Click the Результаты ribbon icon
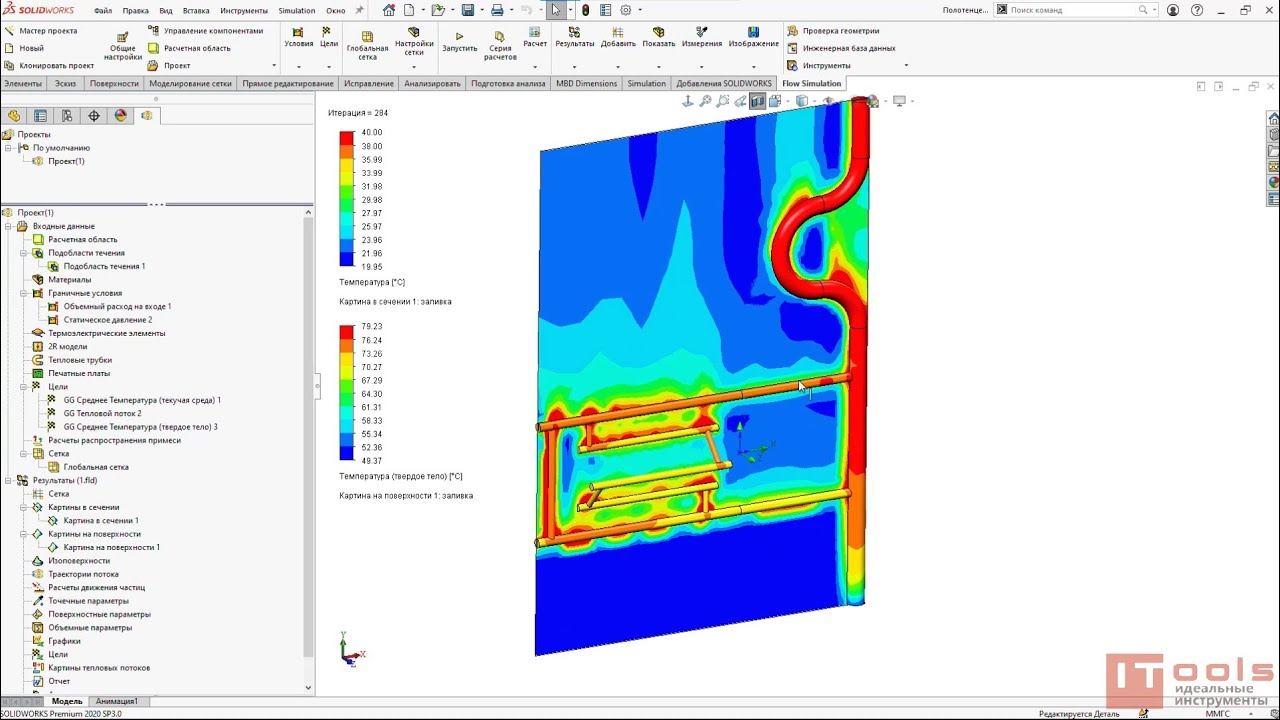The width and height of the screenshot is (1280, 720). (574, 38)
